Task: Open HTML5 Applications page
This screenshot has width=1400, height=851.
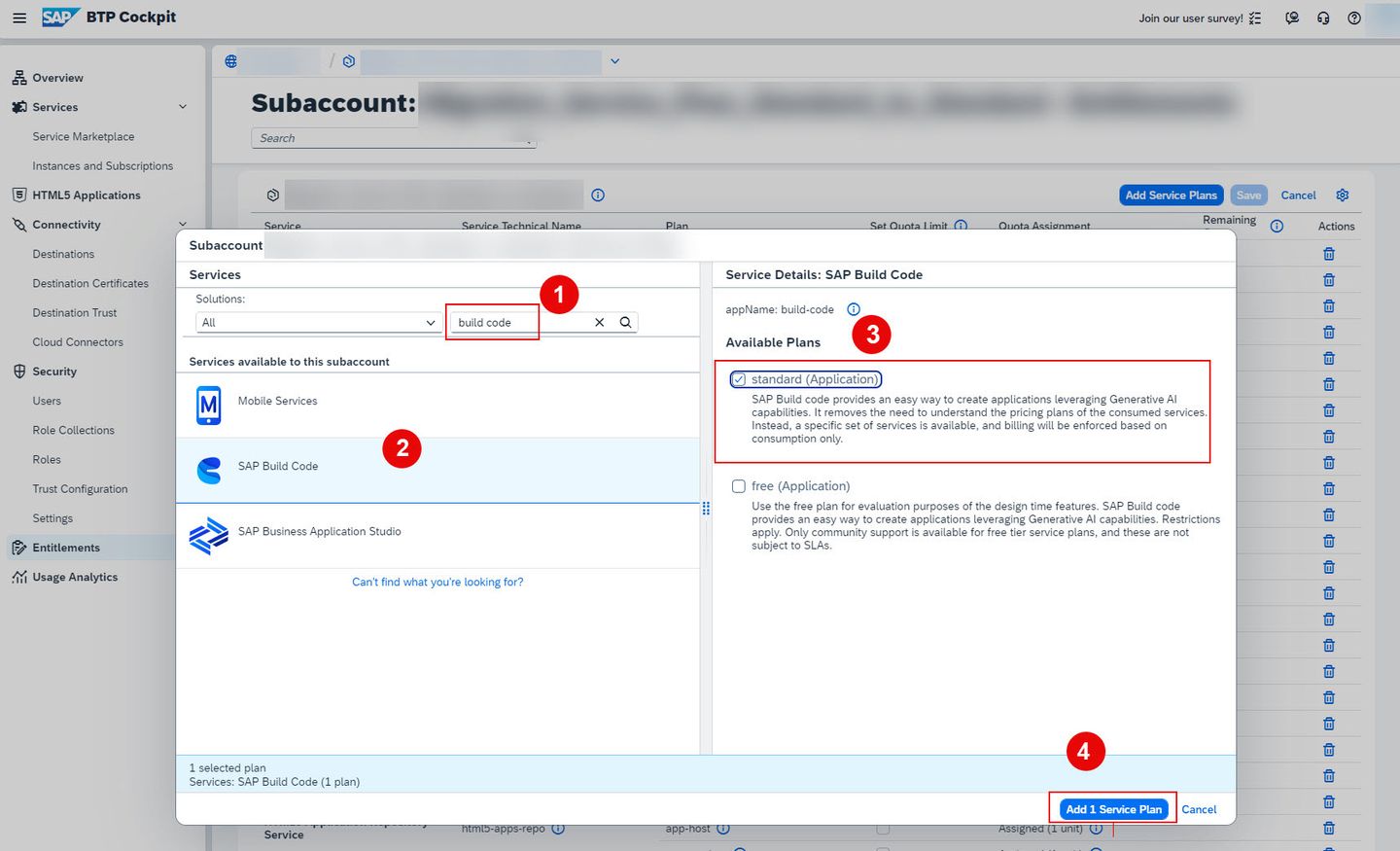Action: point(87,195)
